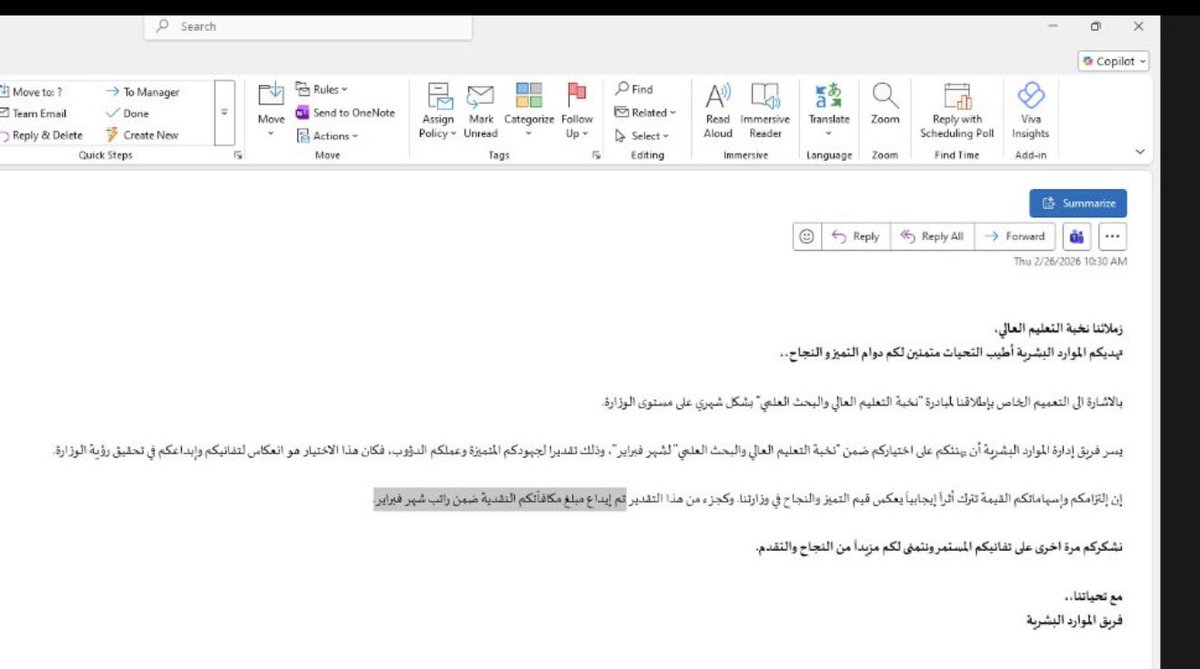This screenshot has height=669, width=1200.
Task: Start Read Aloud
Action: coord(718,110)
